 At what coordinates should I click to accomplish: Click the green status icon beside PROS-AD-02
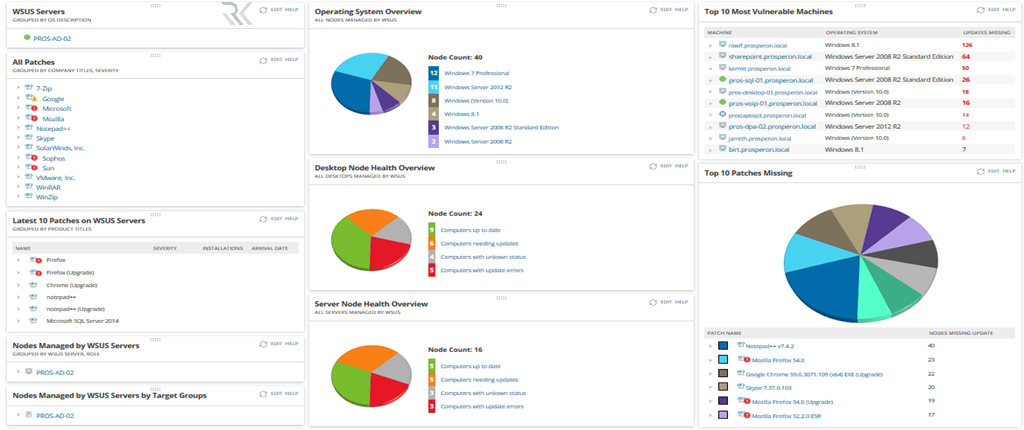pyautogui.click(x=27, y=38)
